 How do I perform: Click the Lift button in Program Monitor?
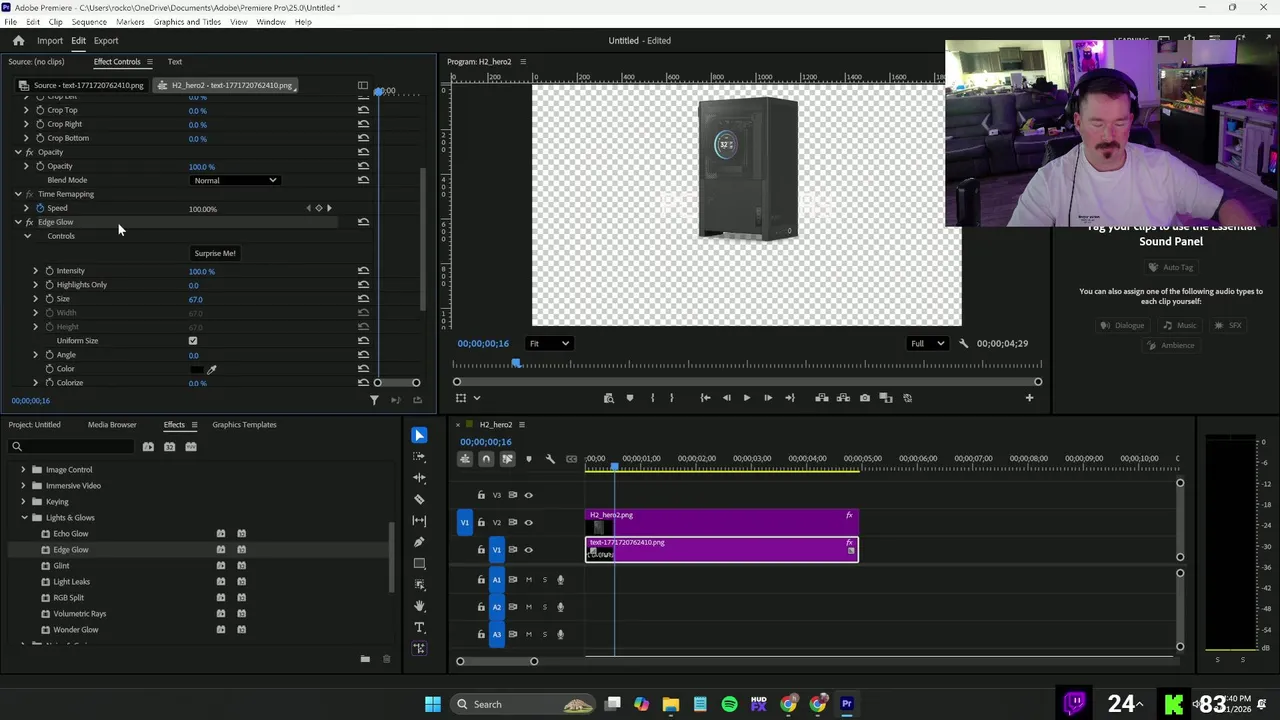click(x=822, y=398)
